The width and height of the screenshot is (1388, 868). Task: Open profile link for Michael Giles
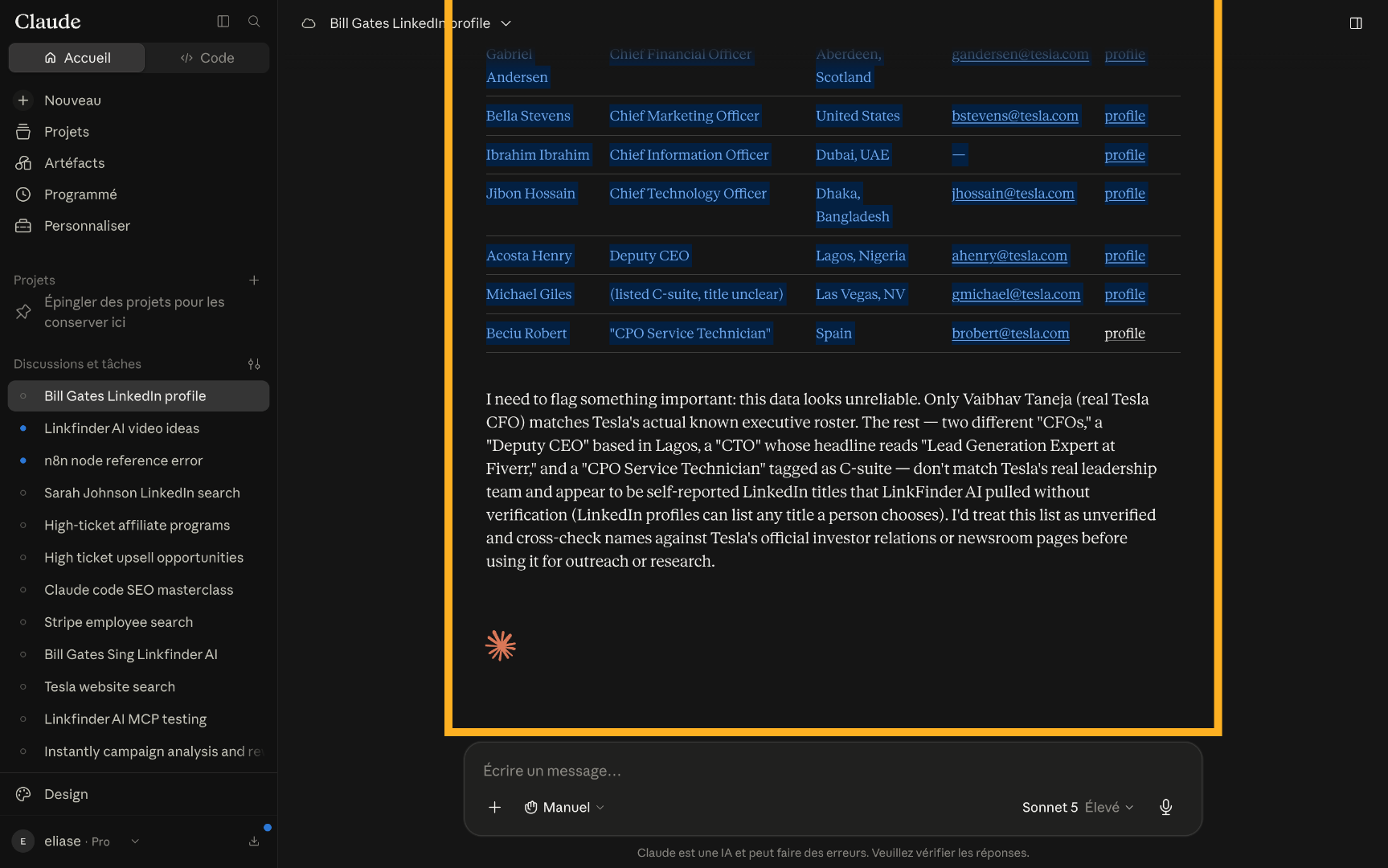1124,294
